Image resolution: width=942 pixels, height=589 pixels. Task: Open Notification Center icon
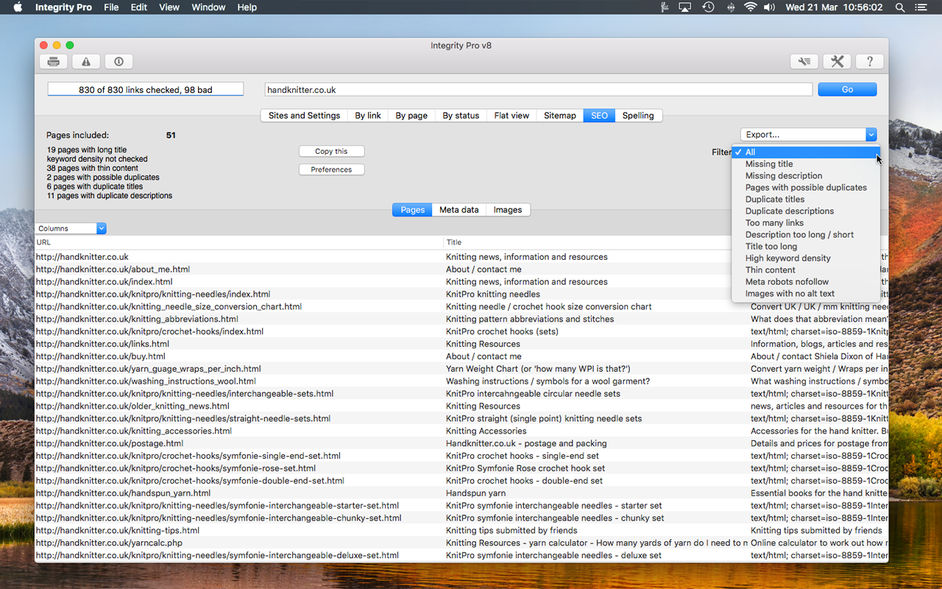click(x=920, y=7)
